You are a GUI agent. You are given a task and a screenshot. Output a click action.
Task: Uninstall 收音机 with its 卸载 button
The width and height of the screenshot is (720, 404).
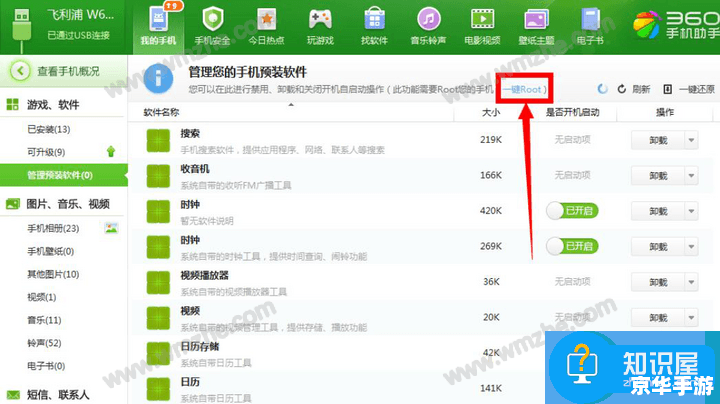[x=658, y=175]
